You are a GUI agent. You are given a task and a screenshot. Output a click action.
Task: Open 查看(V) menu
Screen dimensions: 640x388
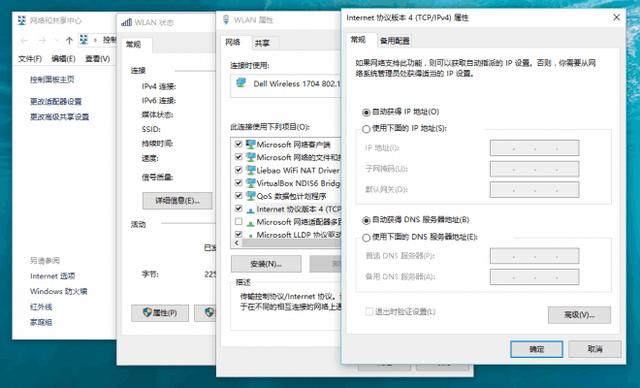97,59
